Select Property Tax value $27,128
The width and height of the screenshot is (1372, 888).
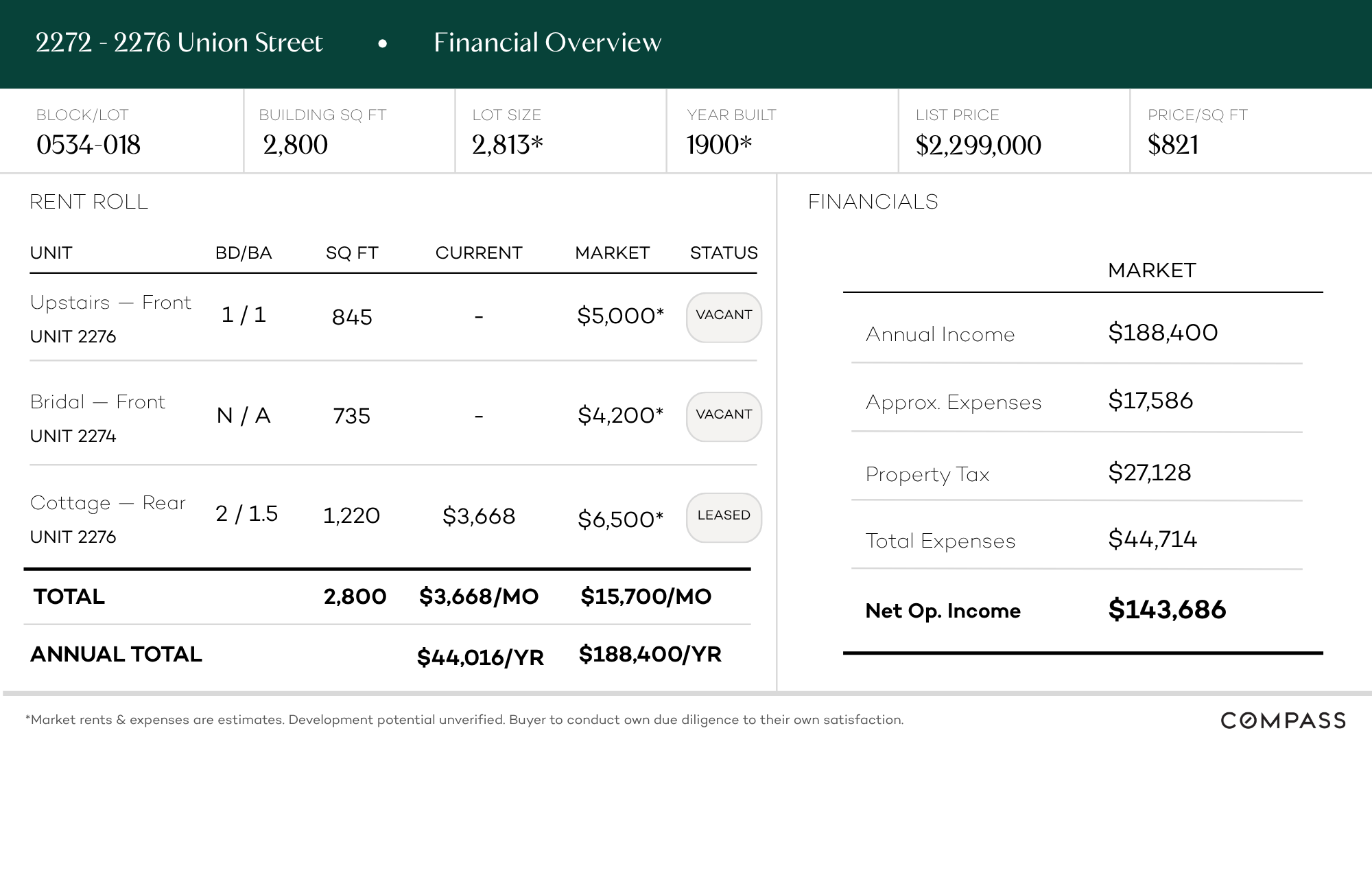[1150, 473]
